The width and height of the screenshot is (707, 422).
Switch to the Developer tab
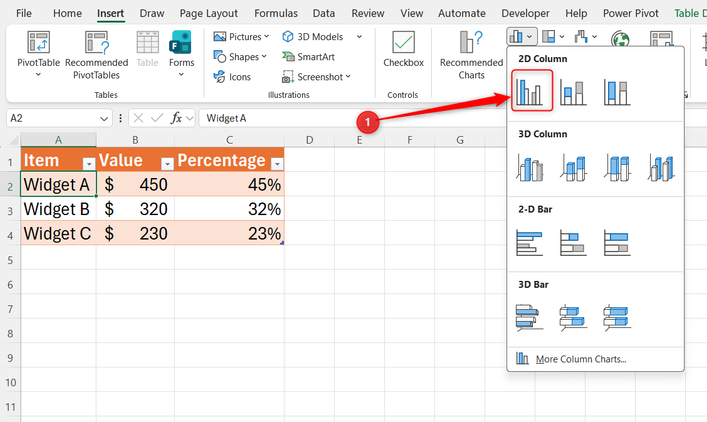tap(525, 14)
